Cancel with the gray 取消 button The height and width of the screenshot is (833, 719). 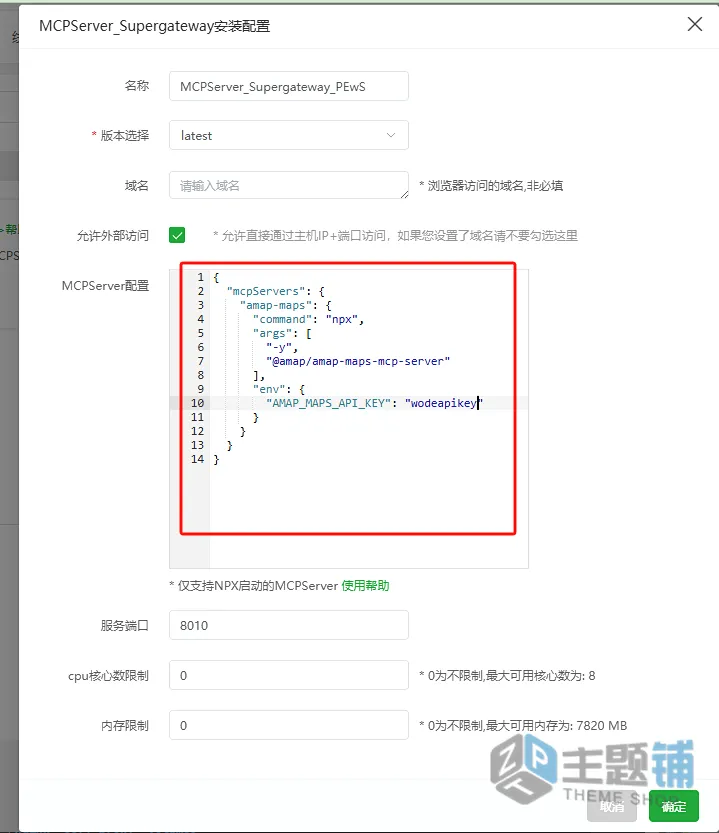pyautogui.click(x=612, y=806)
